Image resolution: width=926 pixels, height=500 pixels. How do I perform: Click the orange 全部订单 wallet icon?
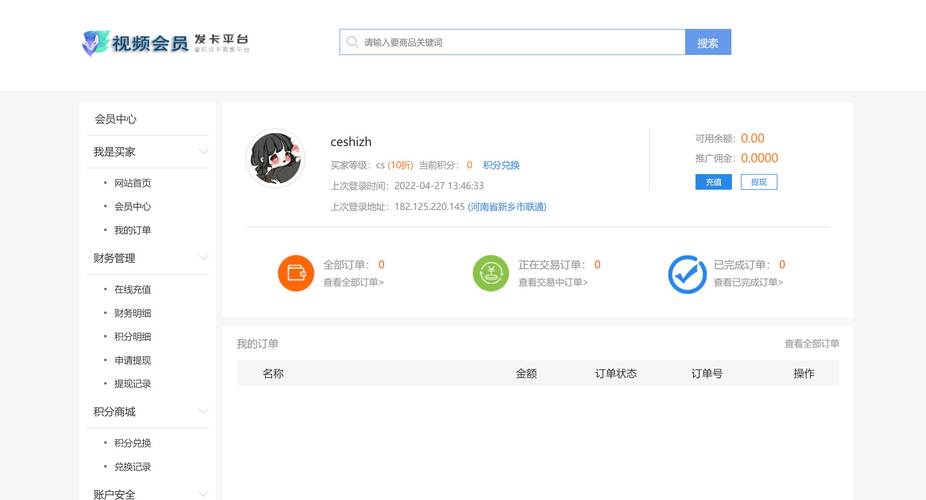coord(296,273)
